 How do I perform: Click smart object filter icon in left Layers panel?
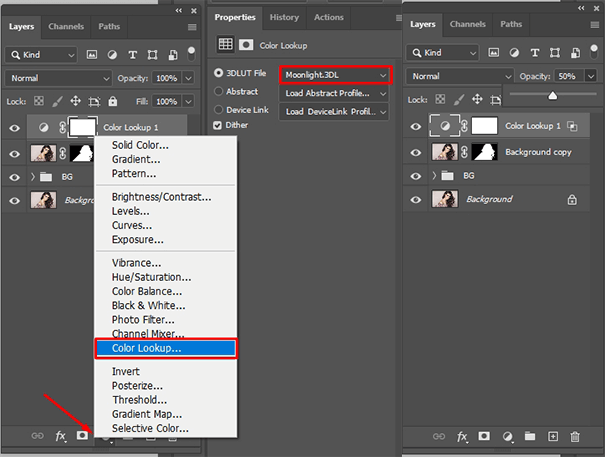tap(173, 55)
